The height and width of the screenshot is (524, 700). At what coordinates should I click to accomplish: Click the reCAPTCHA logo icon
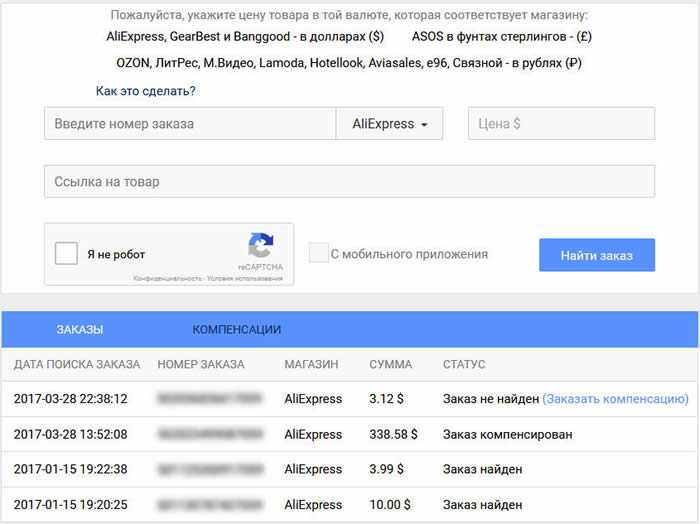(261, 245)
